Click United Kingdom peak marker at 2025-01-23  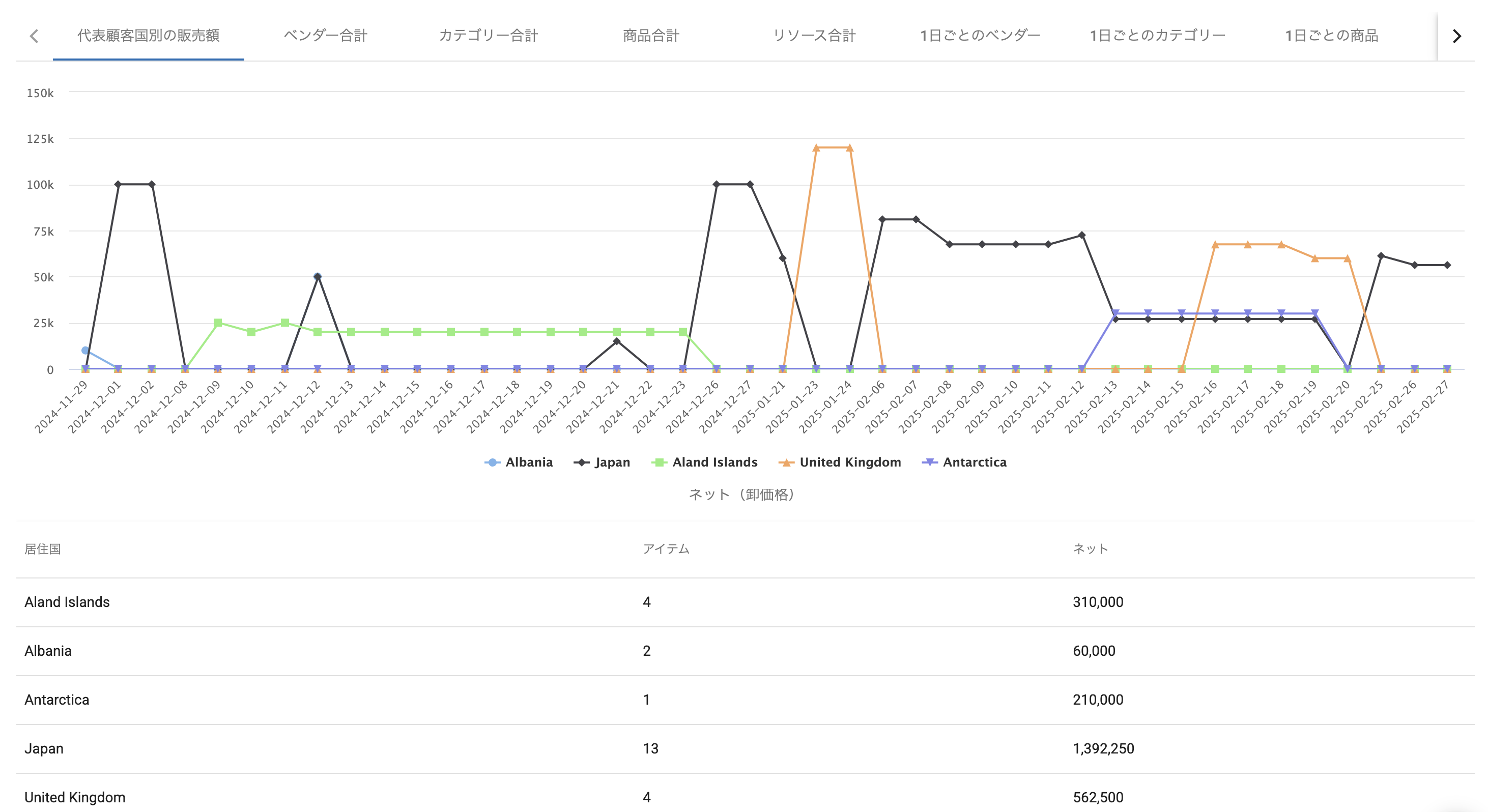(x=816, y=148)
